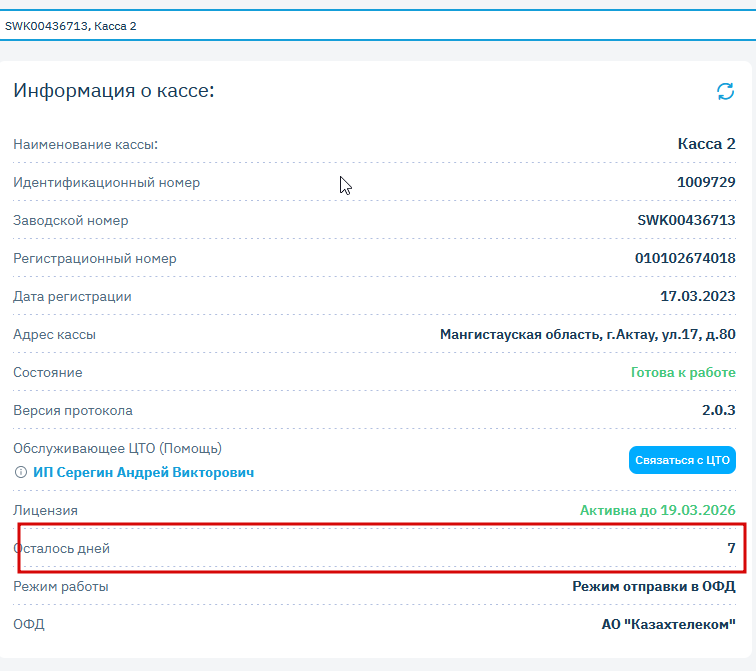Click the Состояние label
Screen dimensions: 756x671
[x=48, y=373]
